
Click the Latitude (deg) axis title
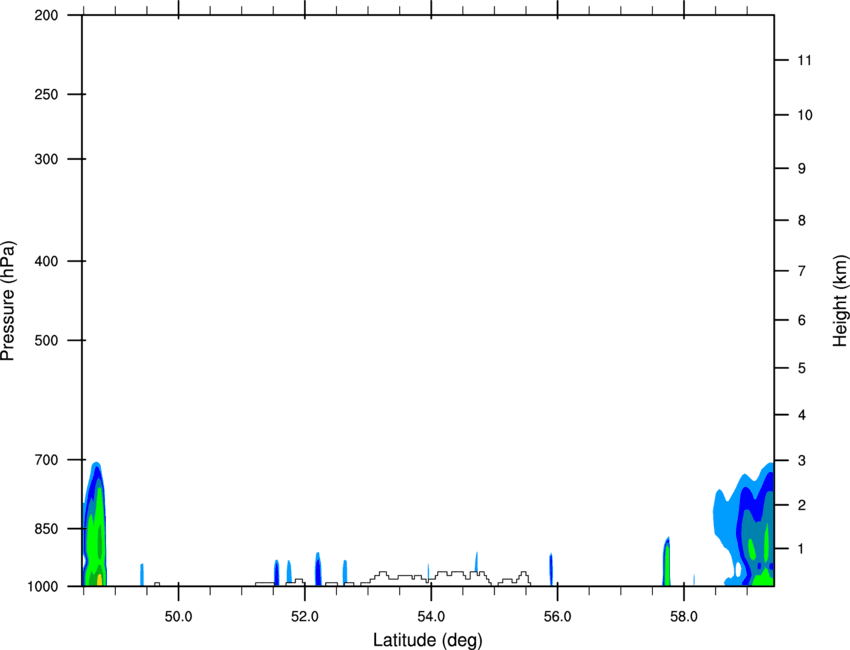(x=428, y=640)
